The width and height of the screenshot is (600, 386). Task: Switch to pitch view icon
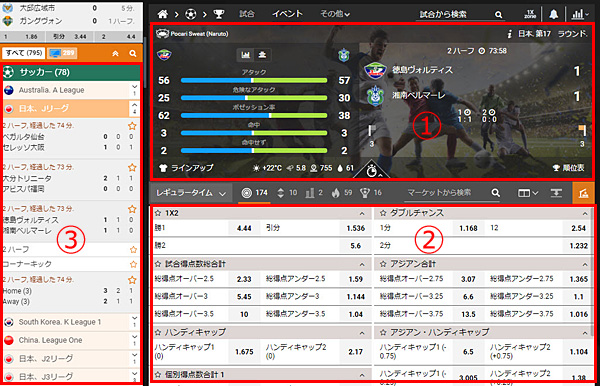click(262, 55)
